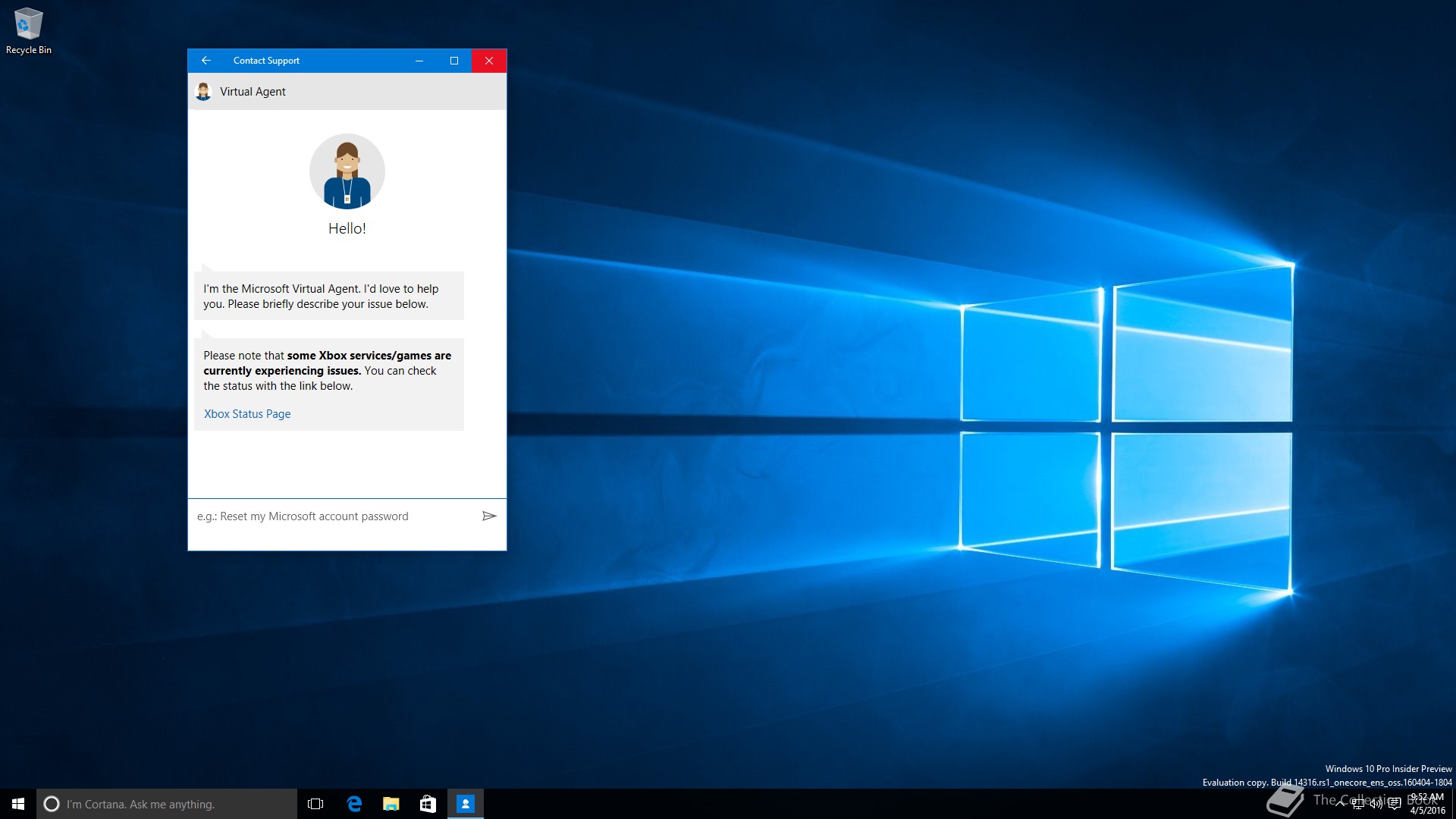1456x819 pixels.
Task: Open the Action Center notifications
Action: tap(1395, 804)
